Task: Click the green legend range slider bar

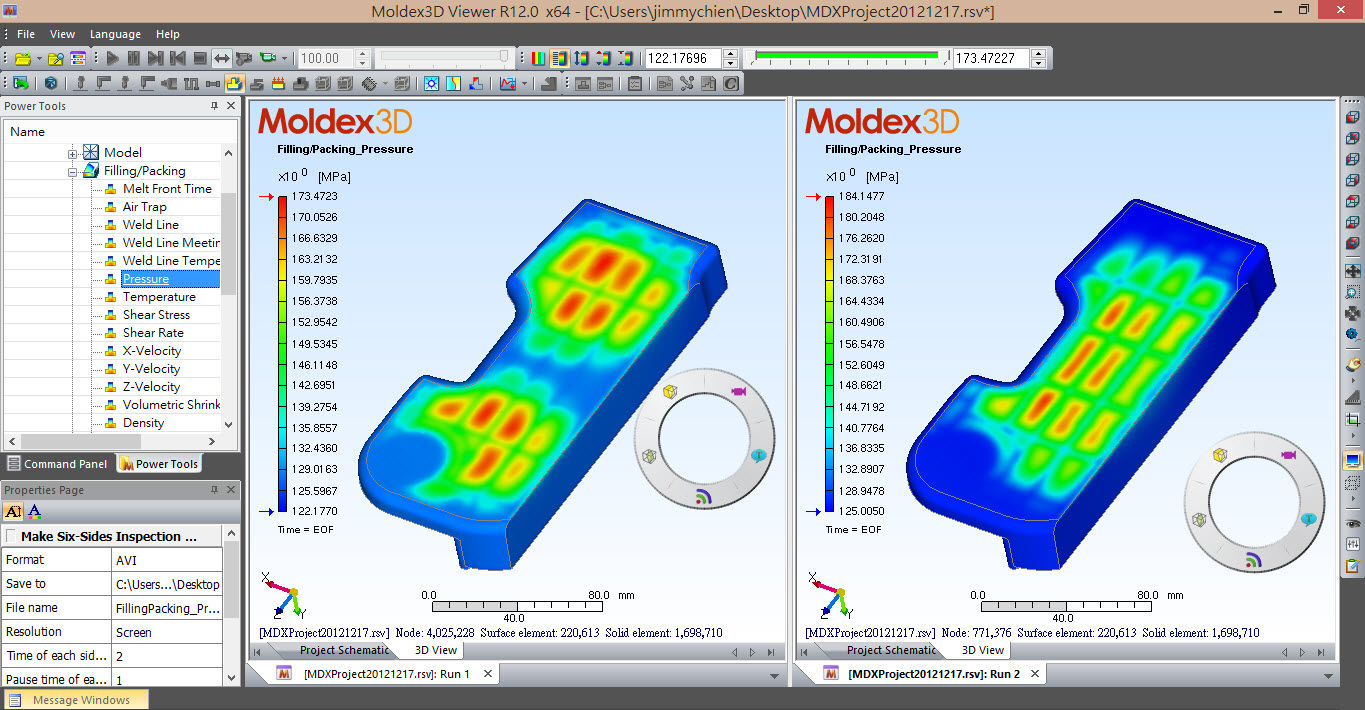Action: point(846,56)
